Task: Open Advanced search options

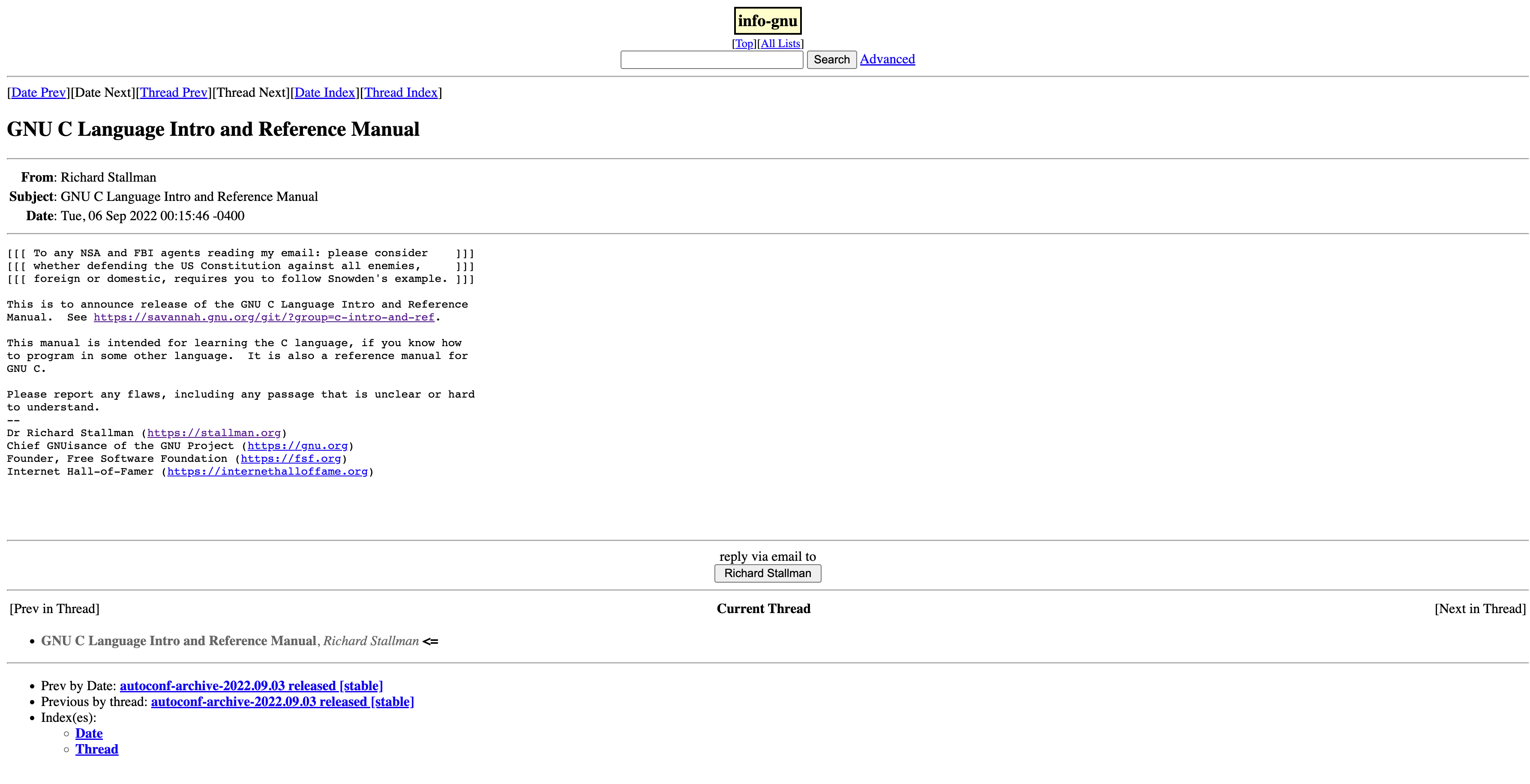Action: coord(887,60)
